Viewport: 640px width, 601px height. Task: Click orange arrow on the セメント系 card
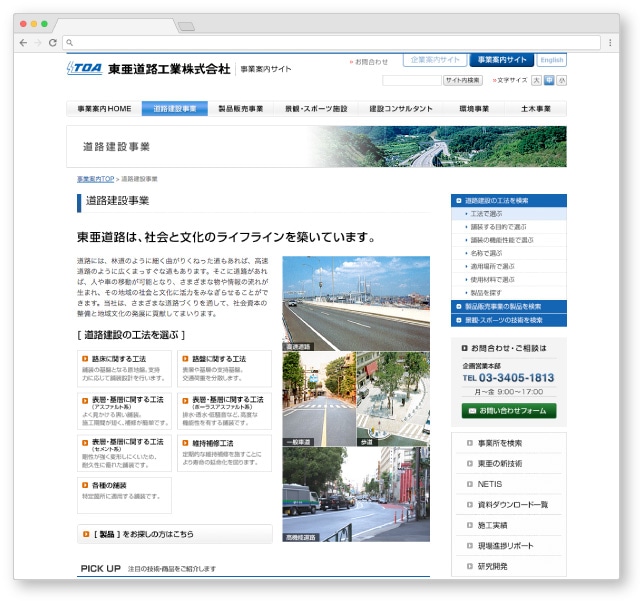(85, 443)
